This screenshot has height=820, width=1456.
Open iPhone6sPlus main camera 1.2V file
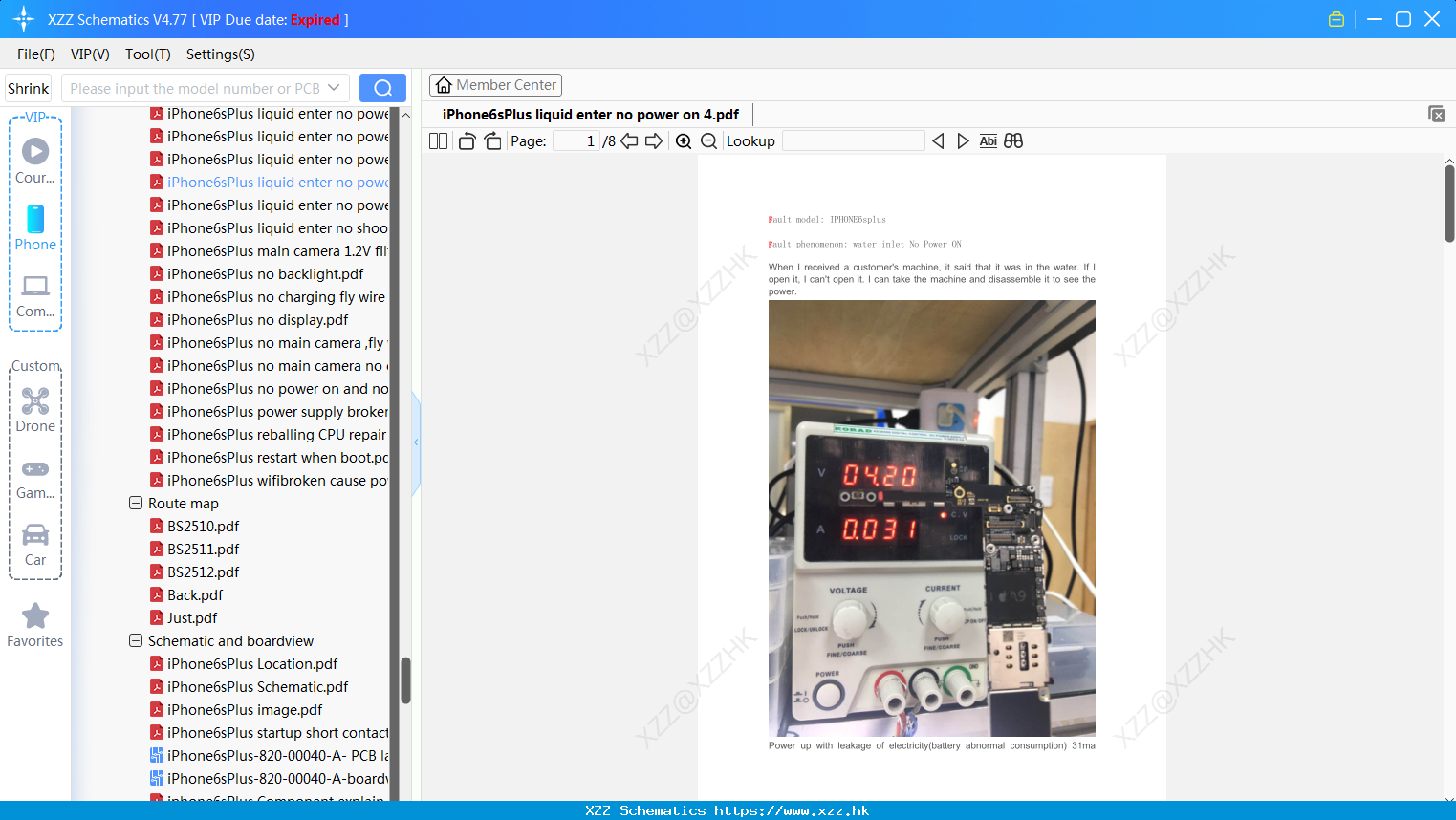[269, 251]
